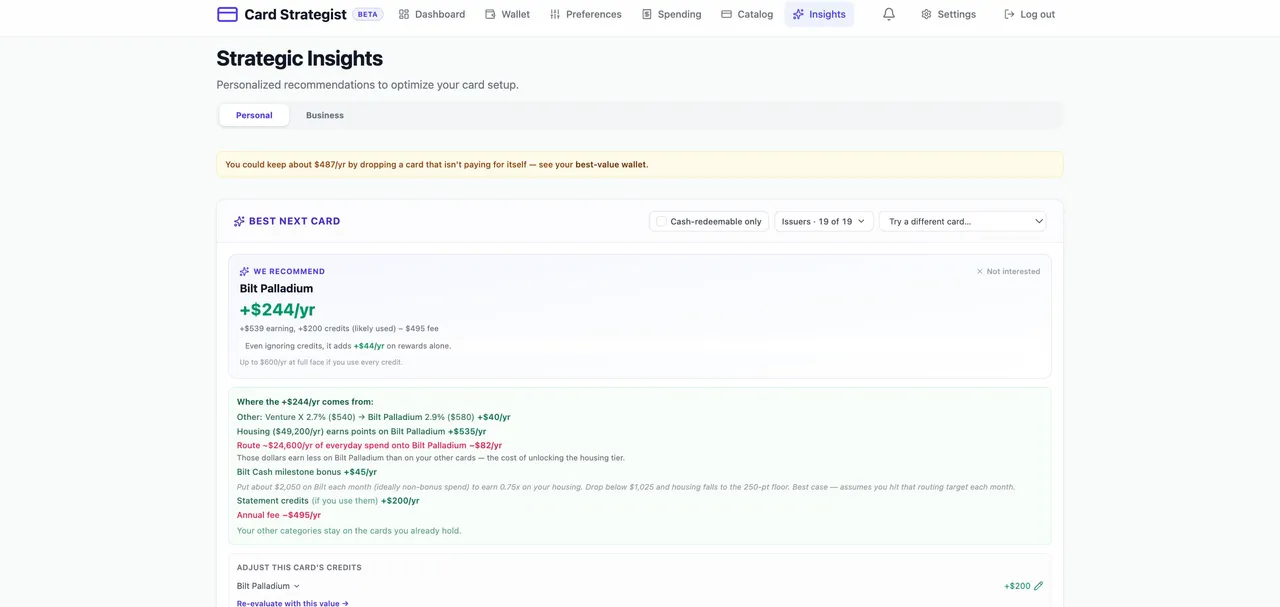Switch to the Personal tab

254,115
